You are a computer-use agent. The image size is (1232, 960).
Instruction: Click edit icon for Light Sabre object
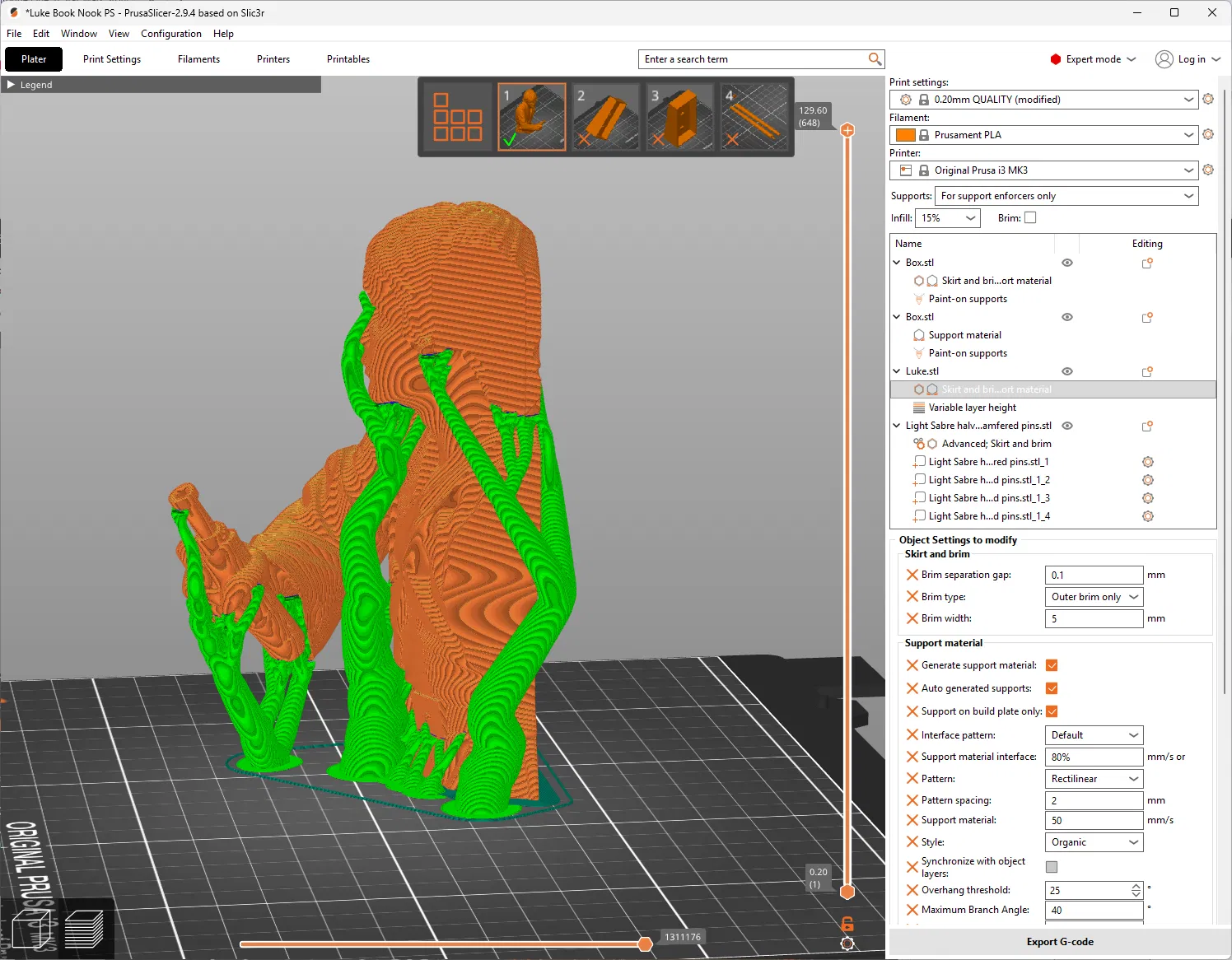click(1147, 426)
